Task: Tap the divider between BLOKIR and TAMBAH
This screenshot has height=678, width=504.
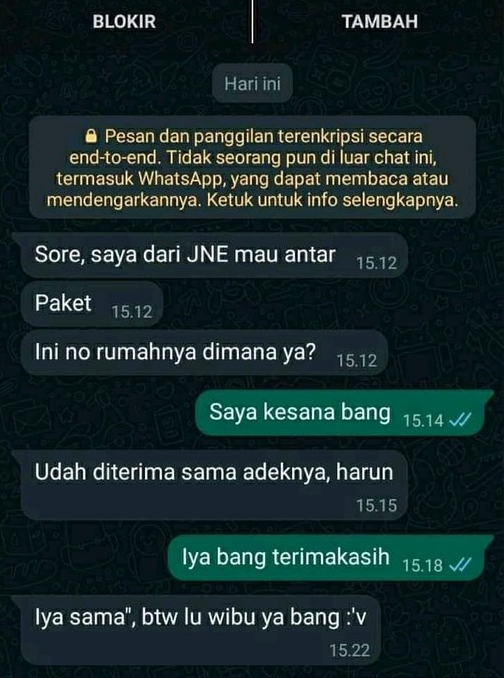Action: click(x=252, y=21)
